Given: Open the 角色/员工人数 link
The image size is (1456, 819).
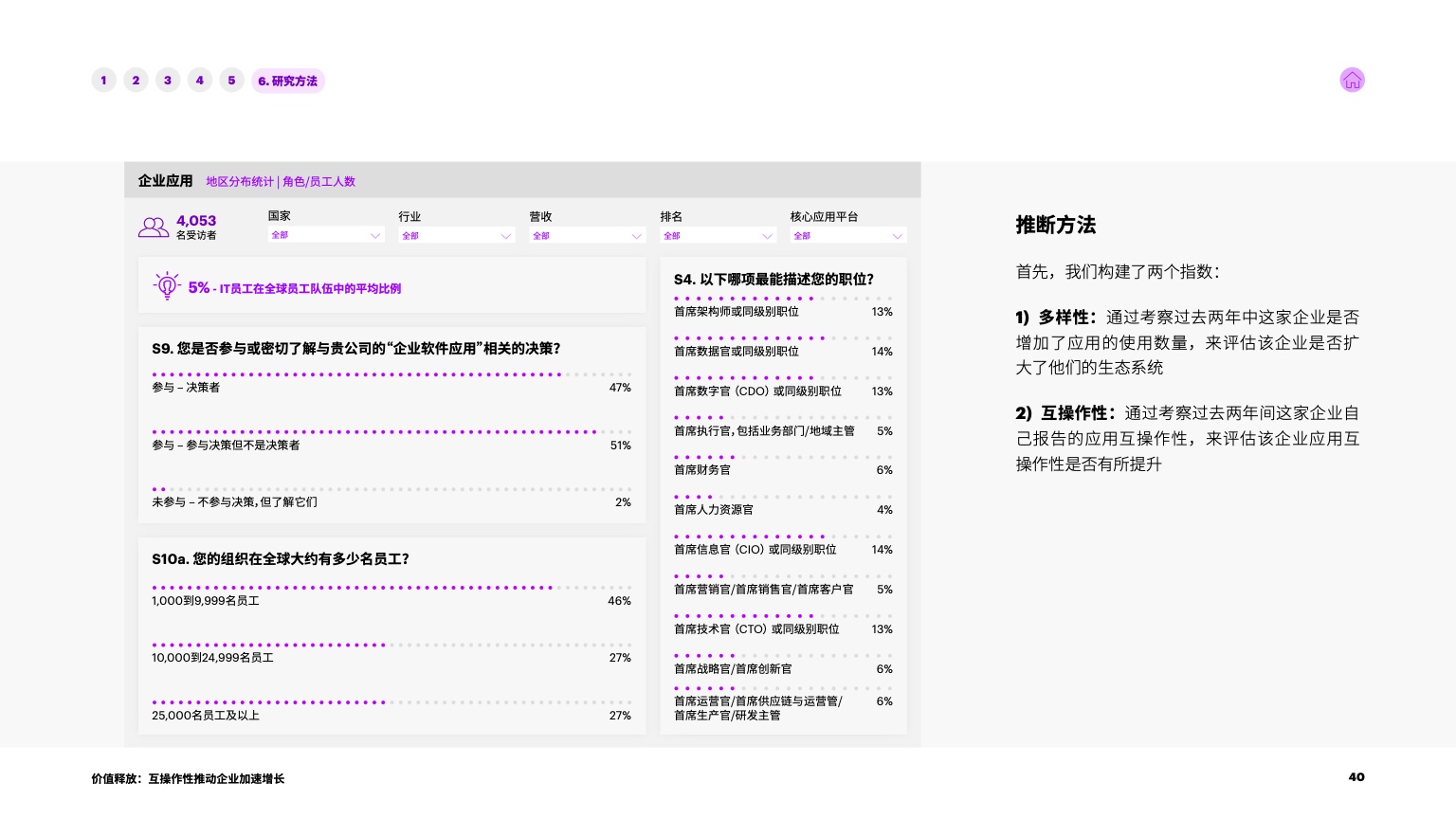Looking at the screenshot, I should (318, 182).
